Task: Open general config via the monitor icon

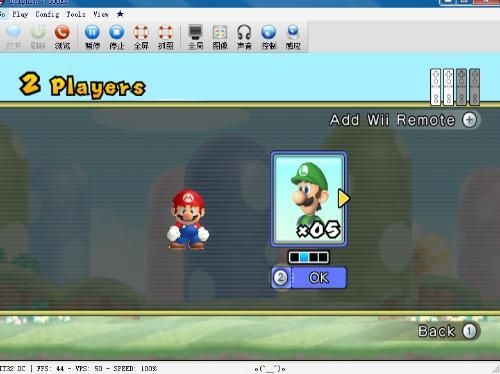Action: pyautogui.click(x=196, y=37)
